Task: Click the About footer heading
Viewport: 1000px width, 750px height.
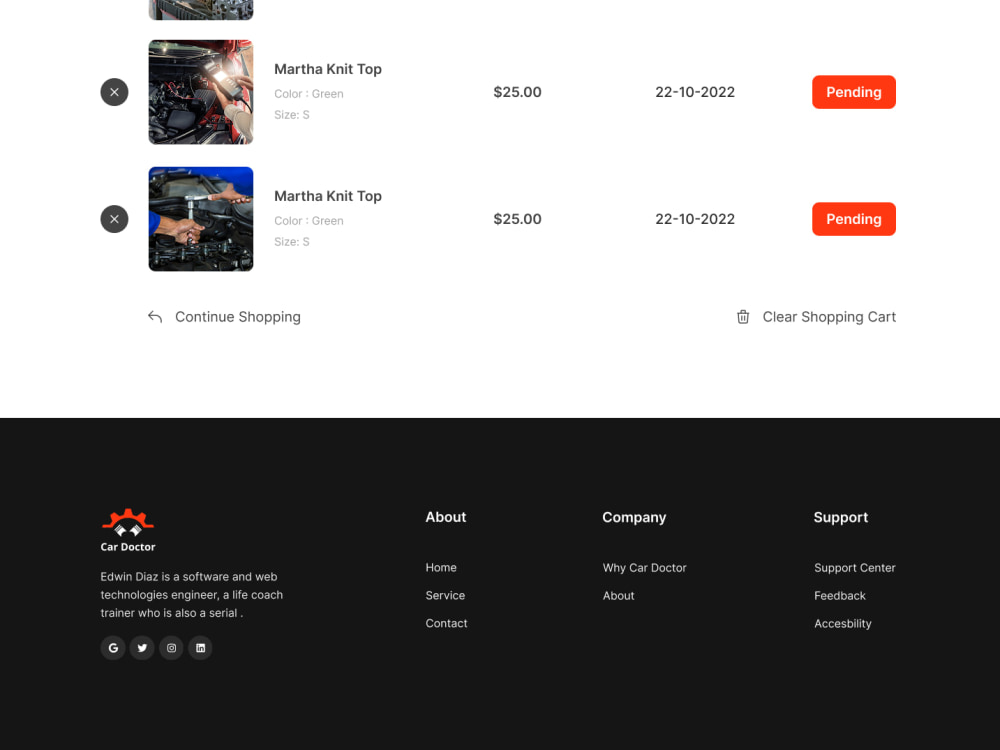Action: [446, 517]
